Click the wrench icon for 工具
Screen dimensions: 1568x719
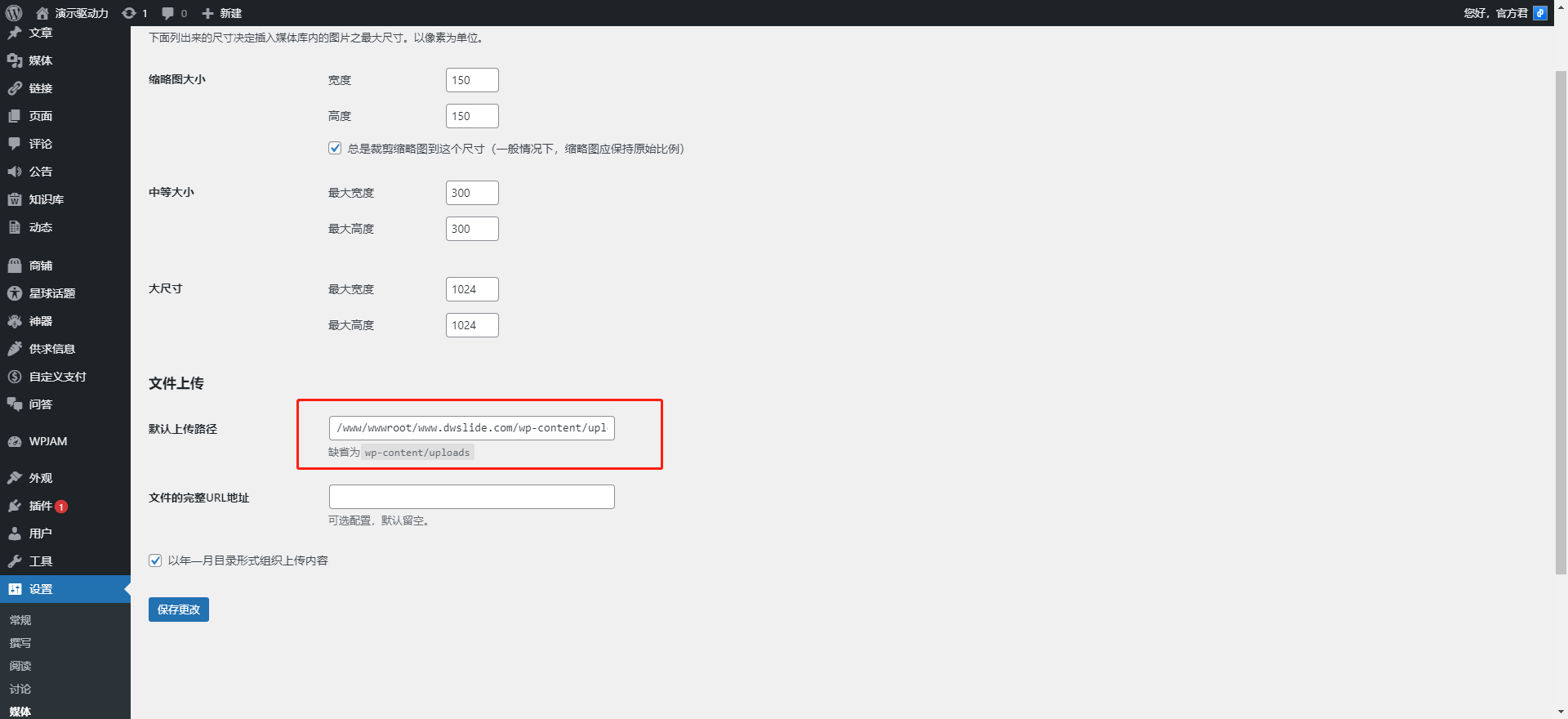click(15, 561)
